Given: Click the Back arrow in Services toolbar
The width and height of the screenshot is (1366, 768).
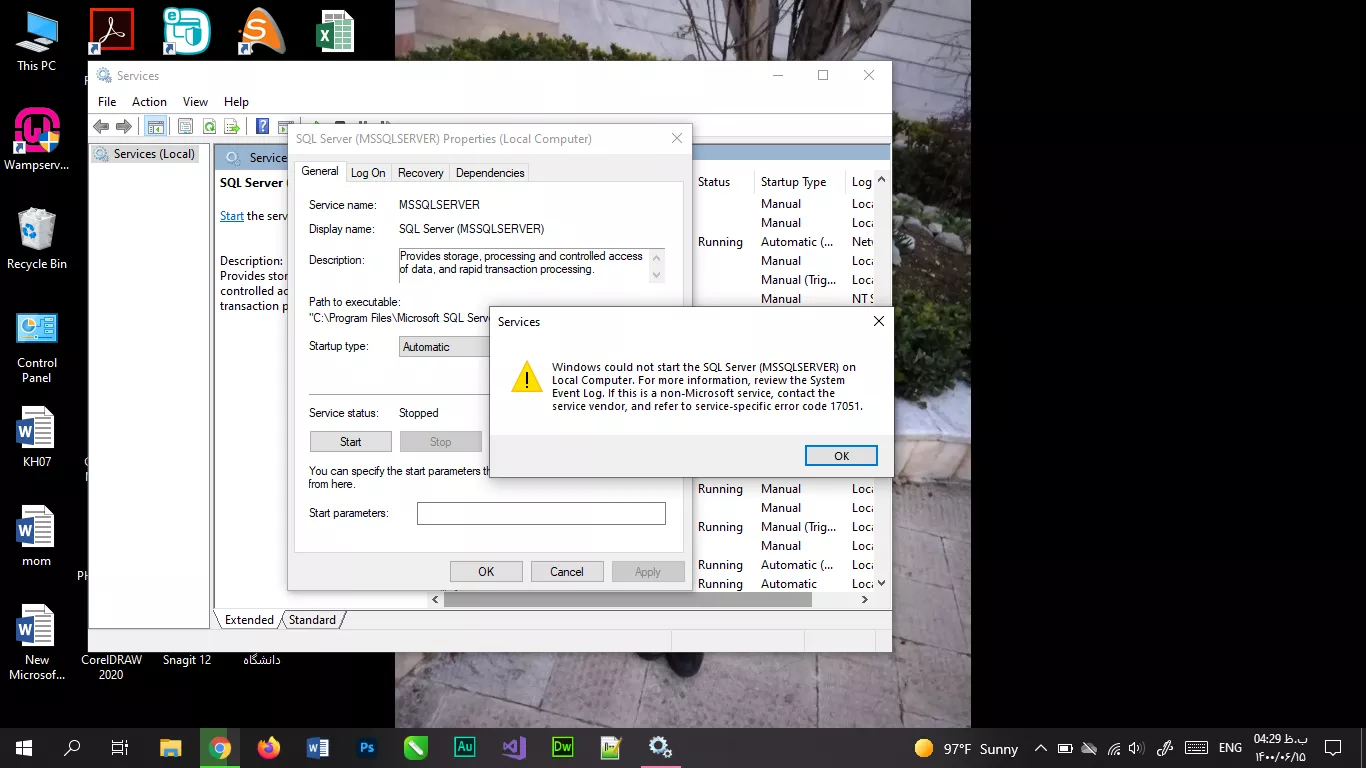Looking at the screenshot, I should 101,126.
